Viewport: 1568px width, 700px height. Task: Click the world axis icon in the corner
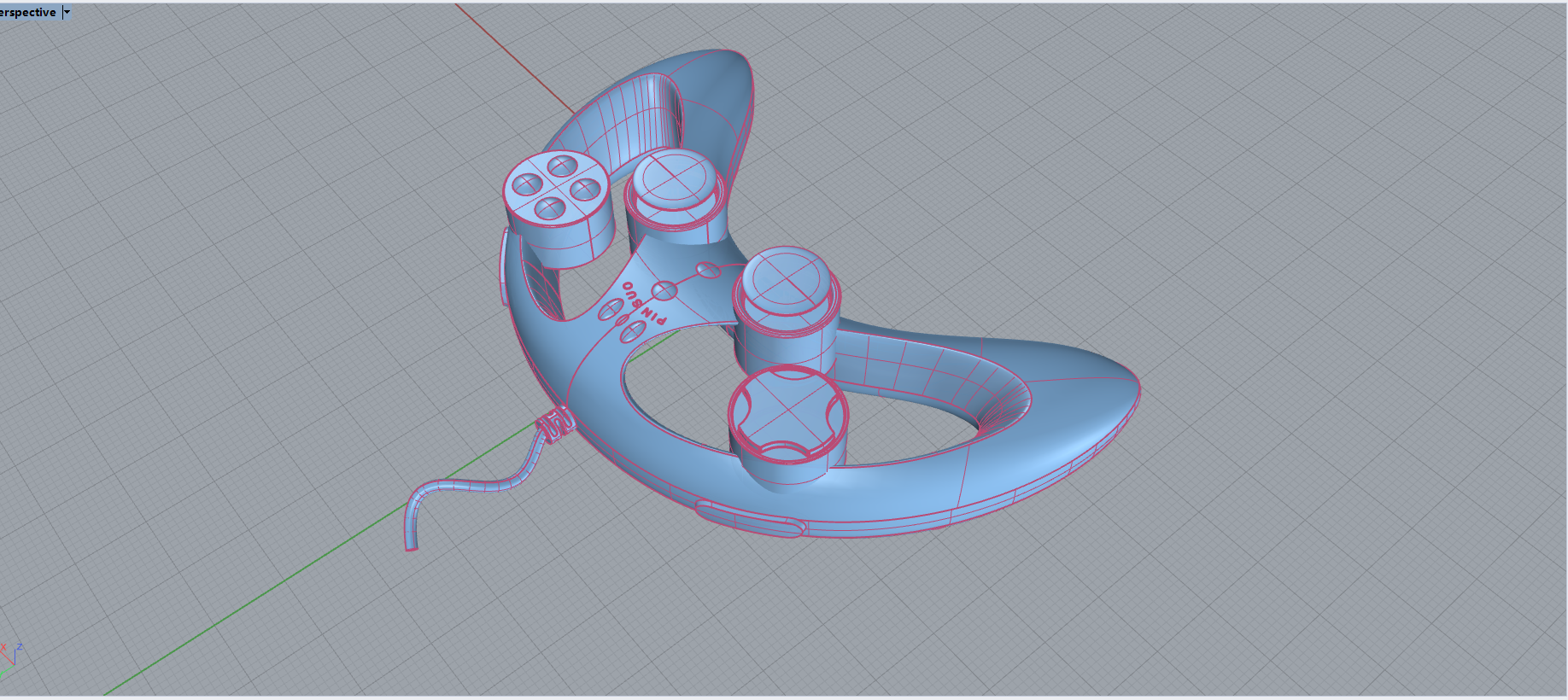[12, 653]
